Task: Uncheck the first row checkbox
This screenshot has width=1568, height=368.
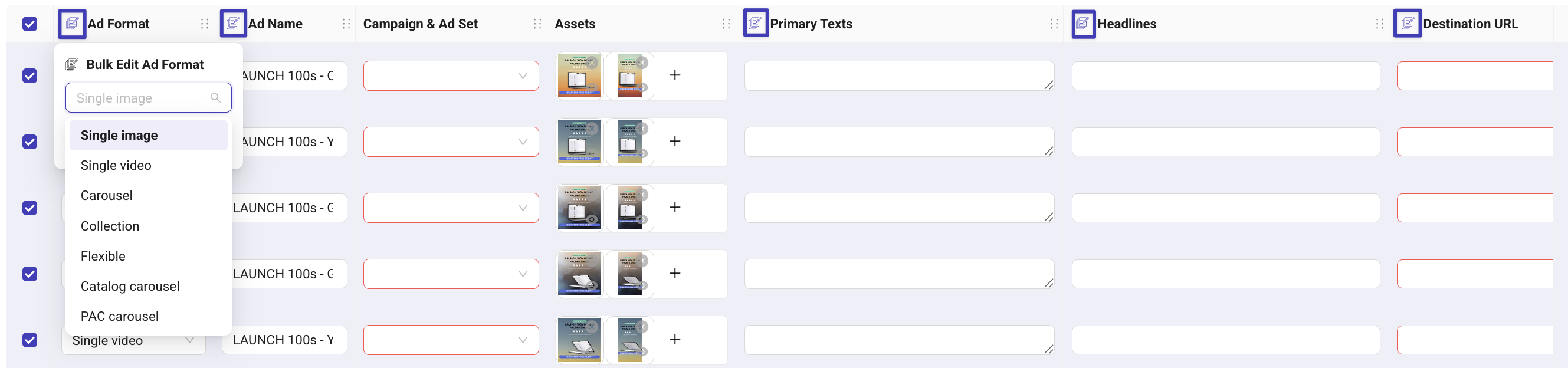Action: 30,76
